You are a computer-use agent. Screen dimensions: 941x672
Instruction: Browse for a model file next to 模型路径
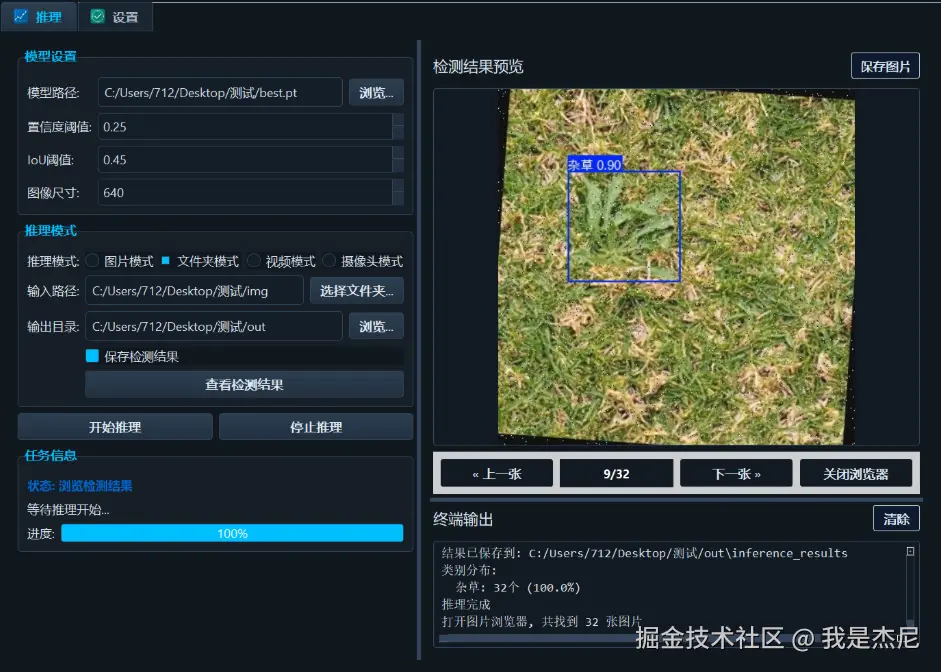(x=376, y=92)
